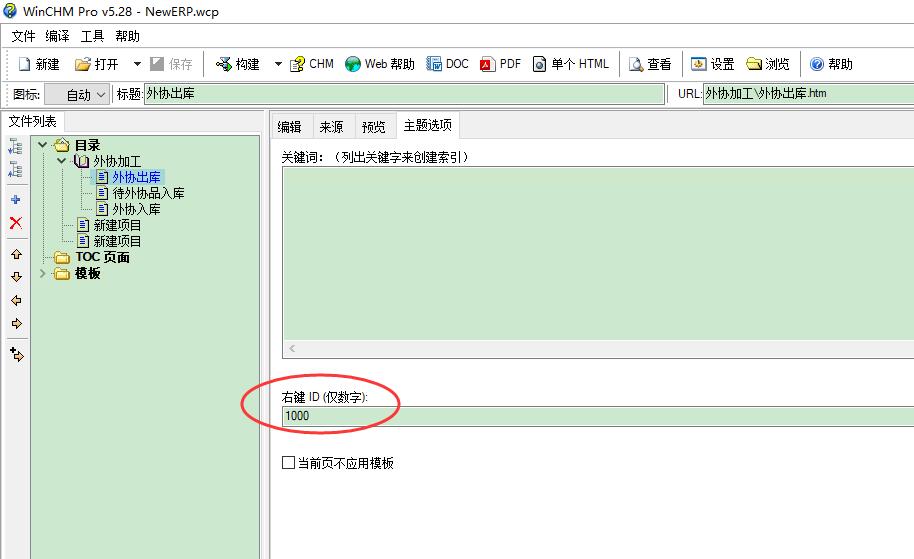
Task: Select 外协入库 in the tree
Action: coord(136,209)
